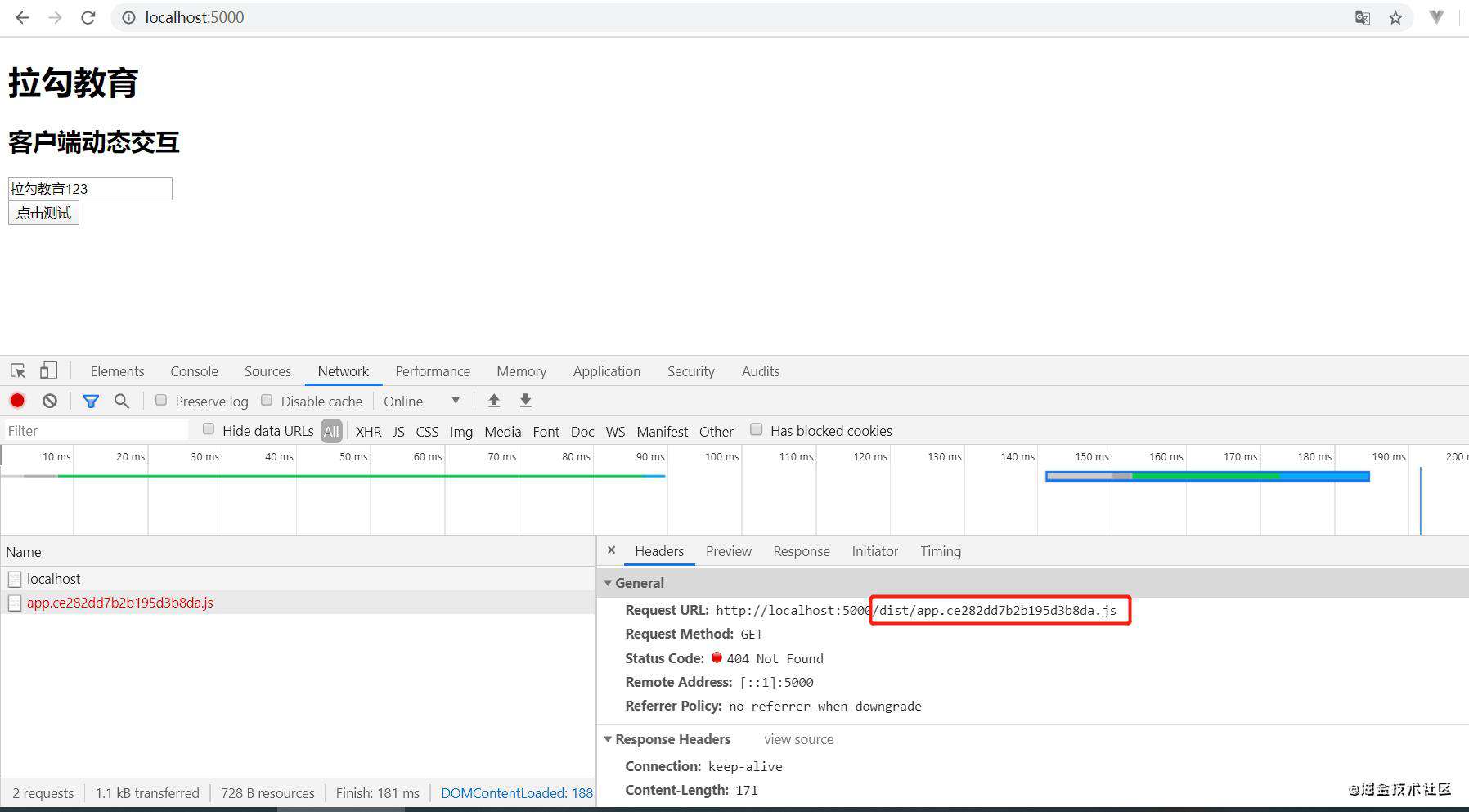
Task: Click the 点击测试 button
Action: (x=43, y=213)
